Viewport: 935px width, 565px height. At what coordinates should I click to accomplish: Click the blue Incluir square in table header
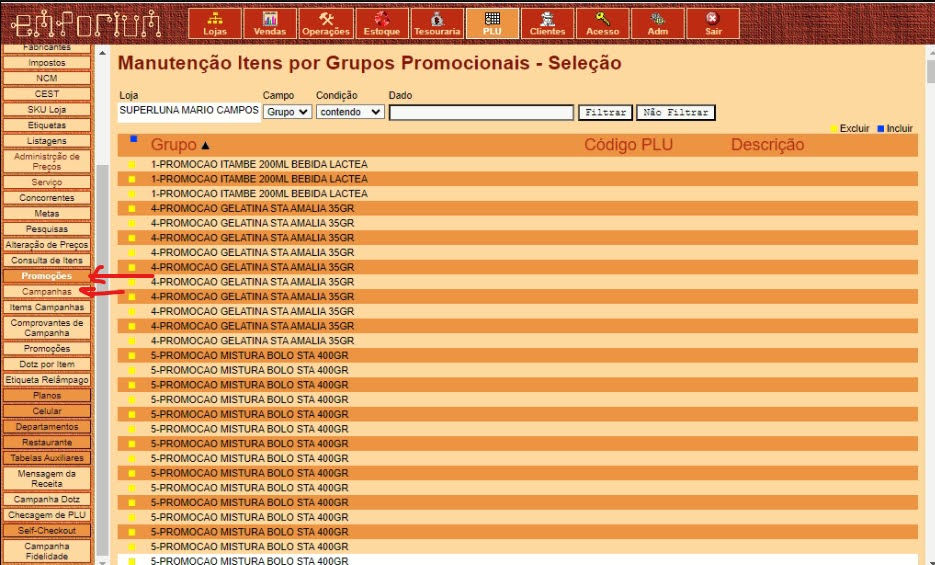tap(134, 139)
